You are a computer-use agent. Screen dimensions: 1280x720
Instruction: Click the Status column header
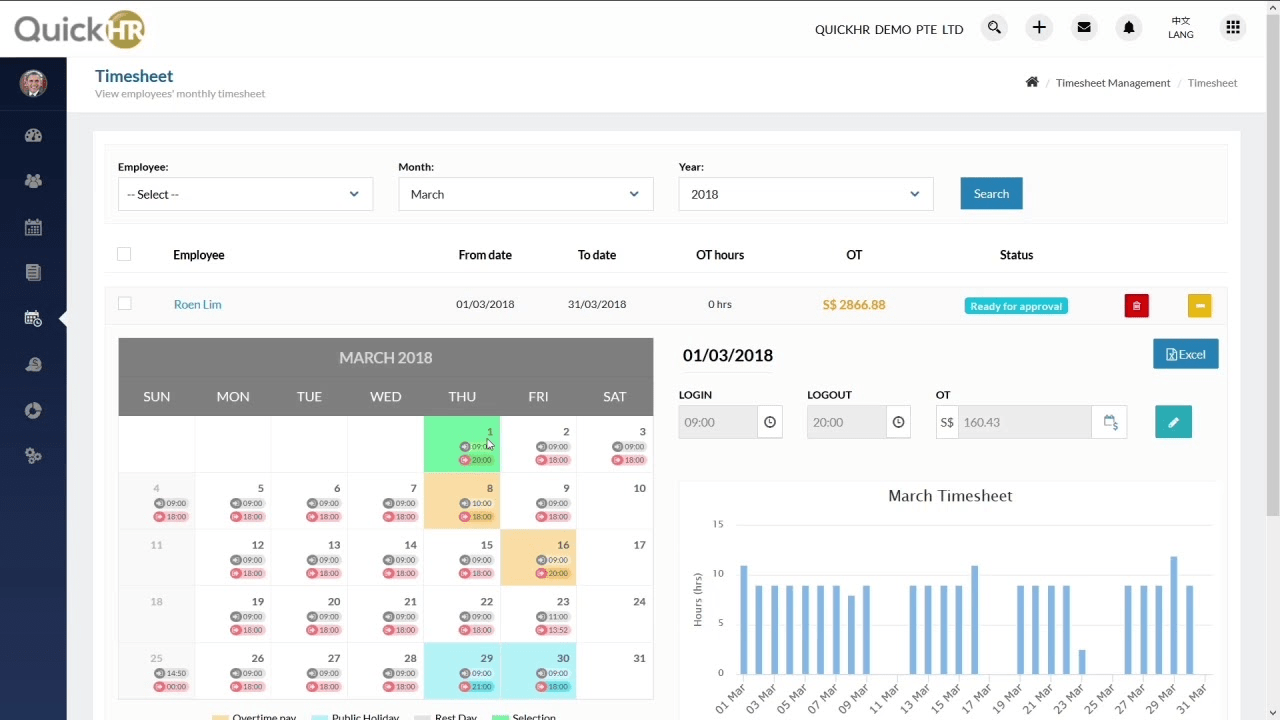pos(1016,255)
